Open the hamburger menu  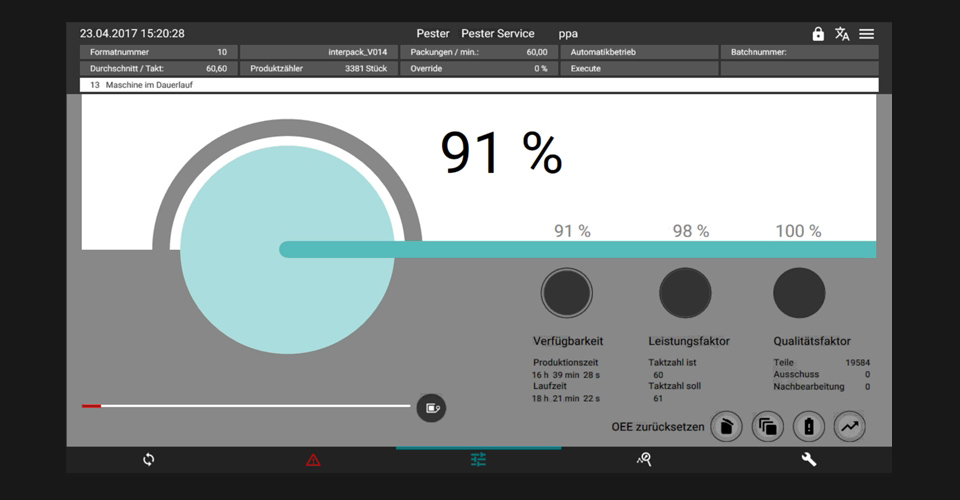[866, 34]
